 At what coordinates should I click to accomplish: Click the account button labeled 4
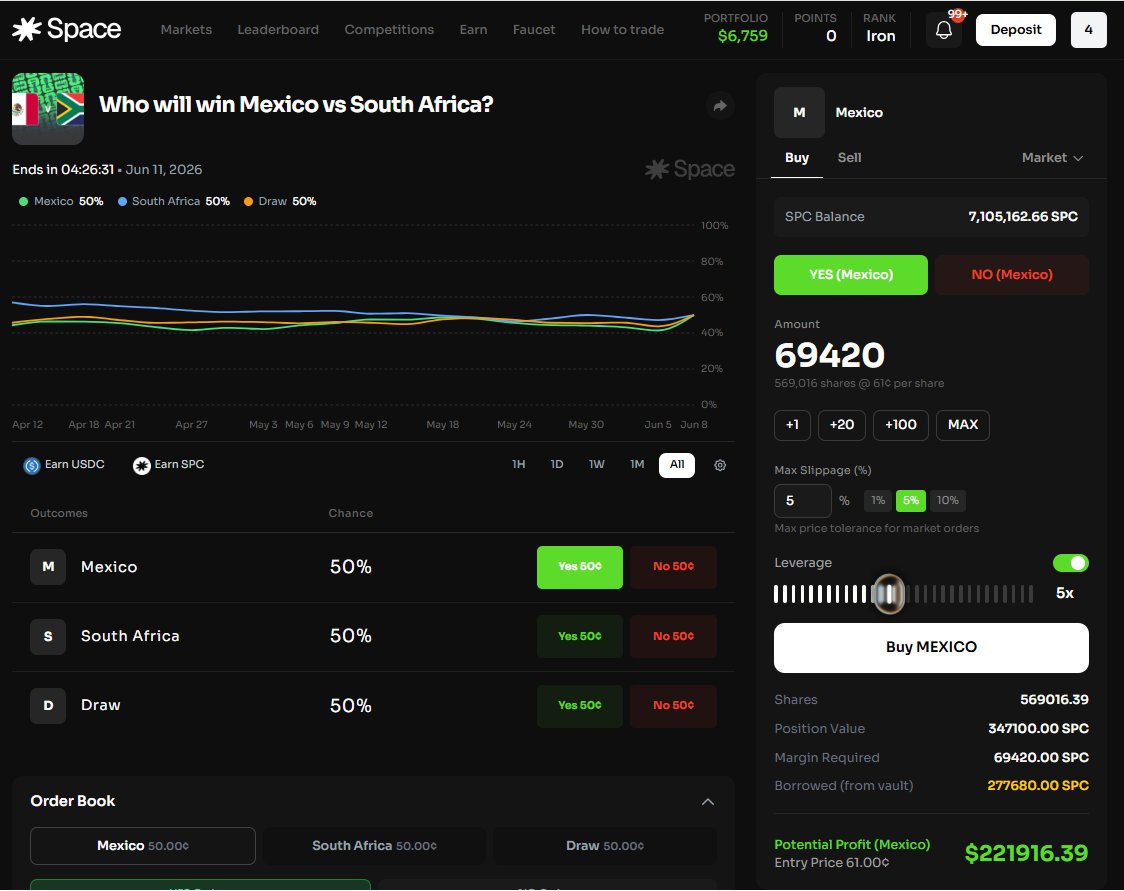pos(1088,30)
